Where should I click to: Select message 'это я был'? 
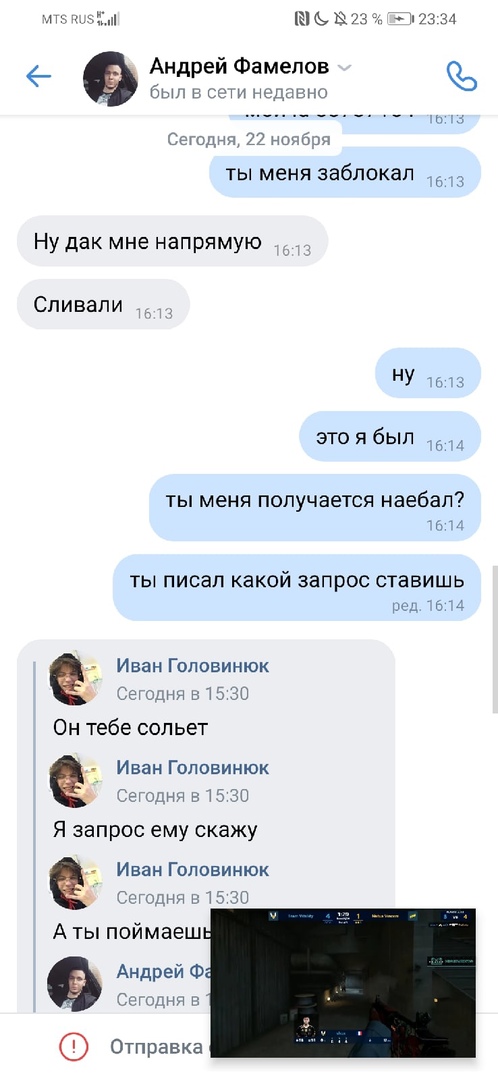(390, 436)
